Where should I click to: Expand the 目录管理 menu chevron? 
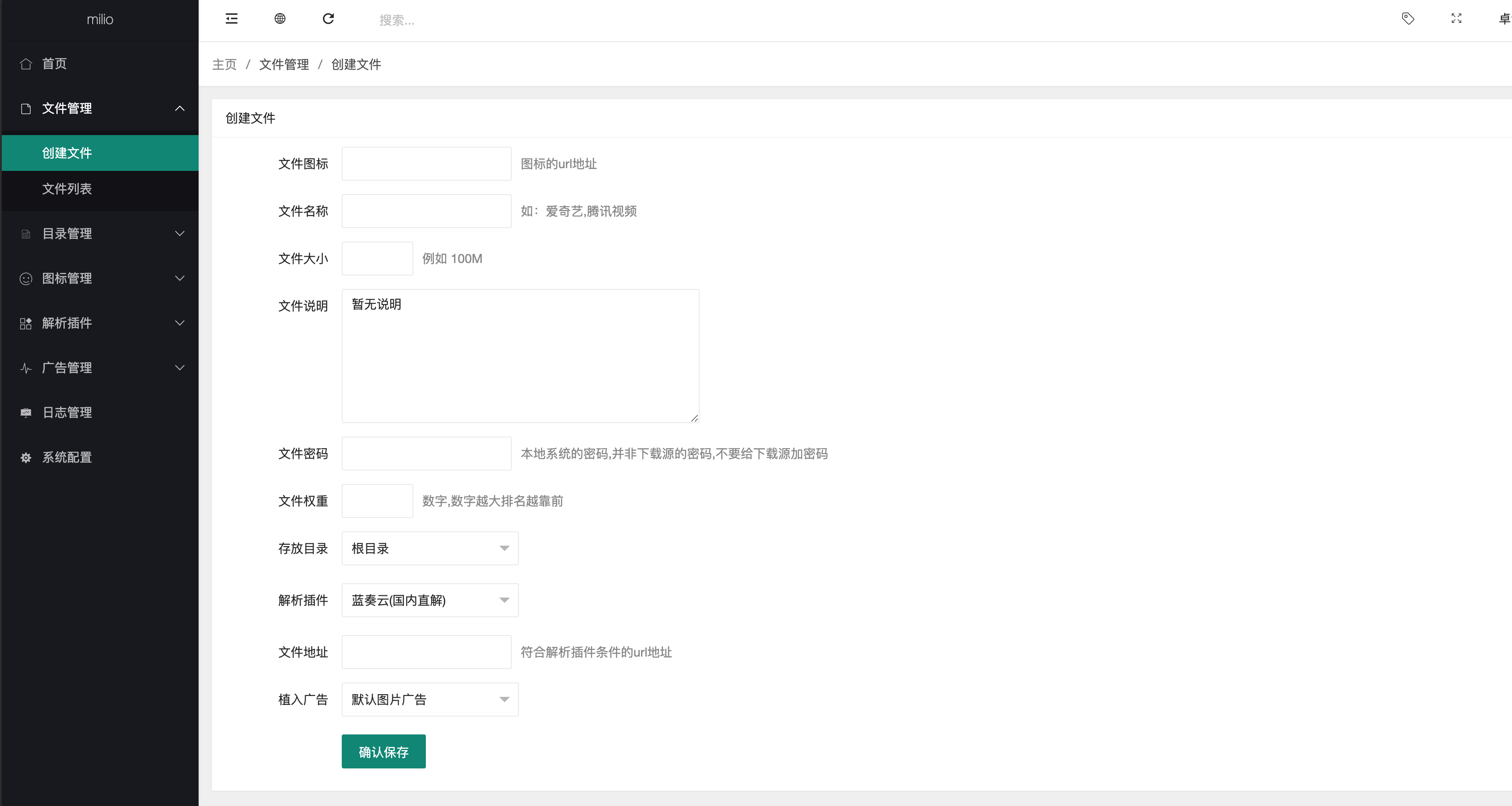coord(180,233)
